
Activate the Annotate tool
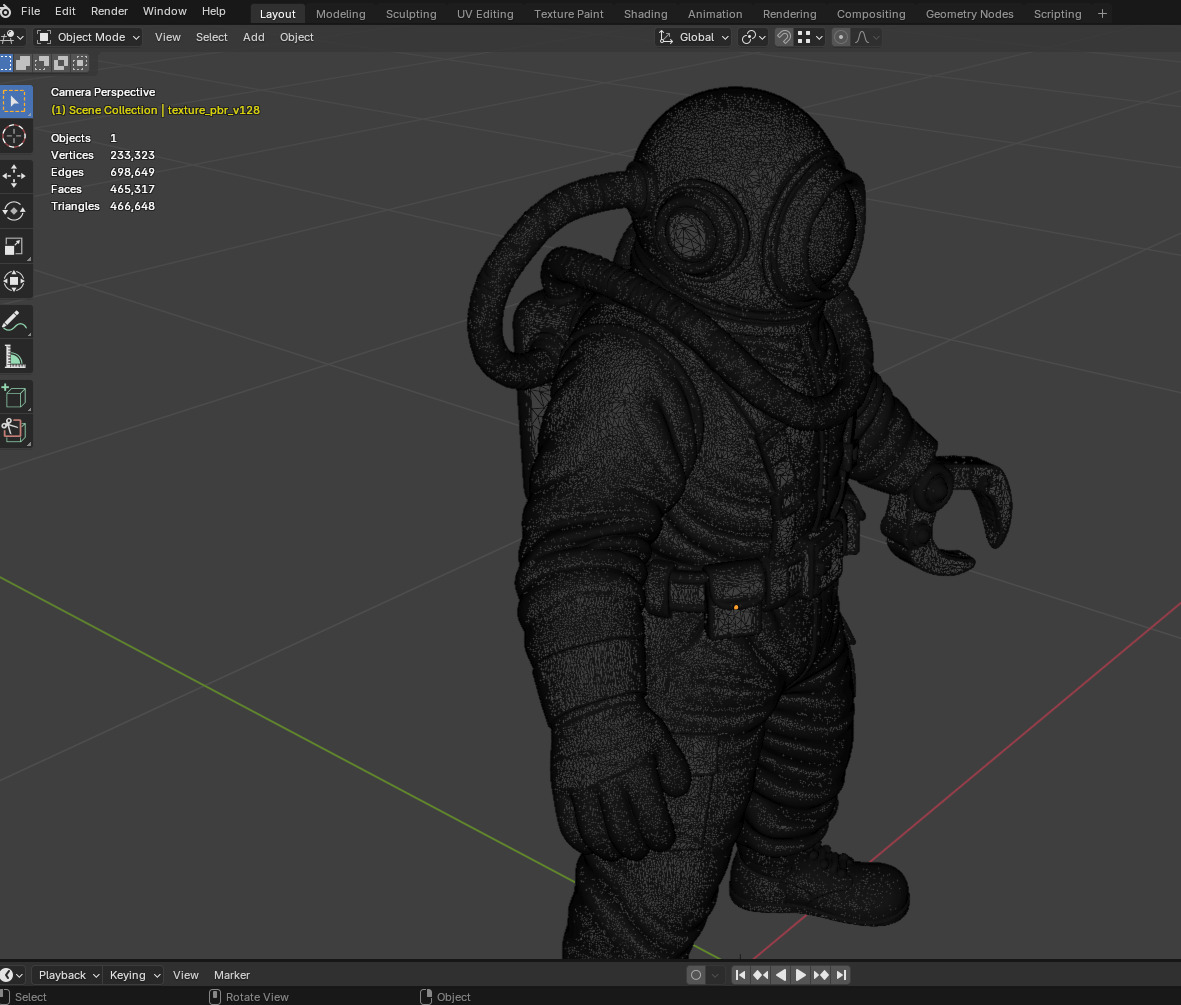click(x=15, y=322)
